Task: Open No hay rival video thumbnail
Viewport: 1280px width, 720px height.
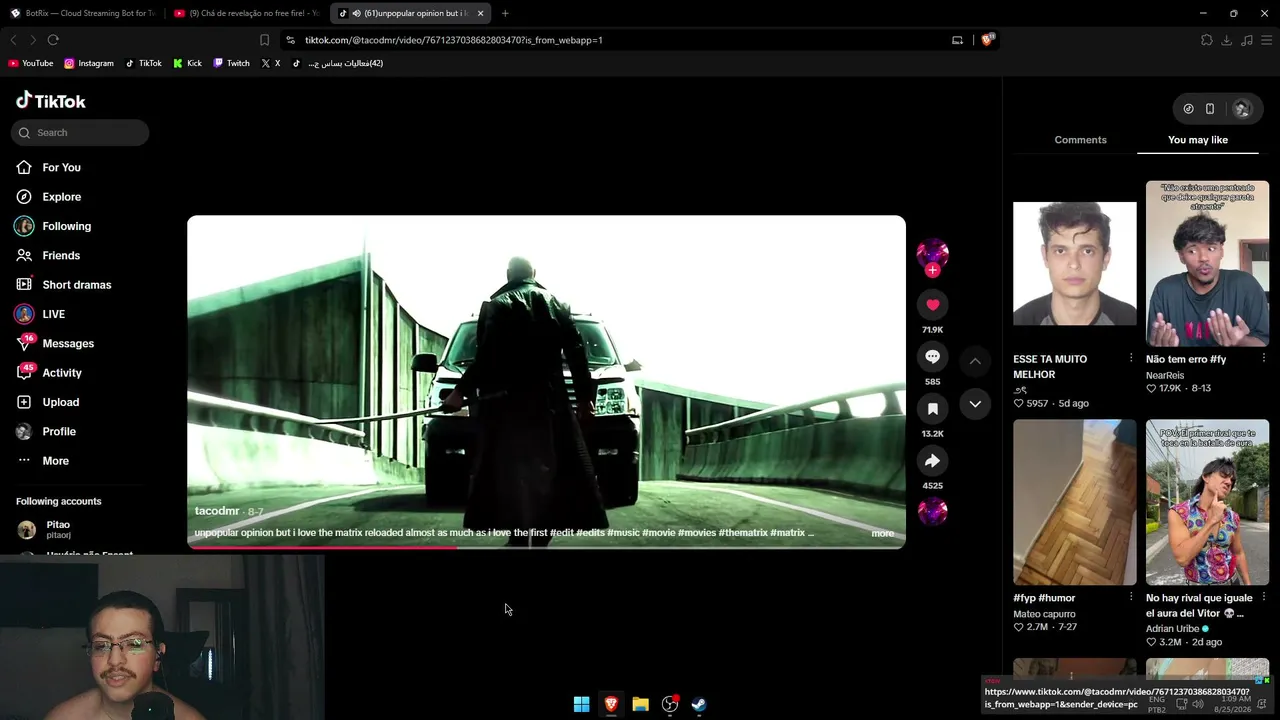Action: [x=1207, y=502]
